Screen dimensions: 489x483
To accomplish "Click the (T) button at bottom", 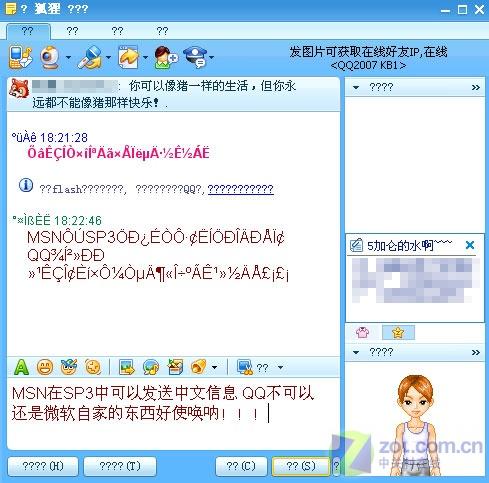I will (x=120, y=466).
